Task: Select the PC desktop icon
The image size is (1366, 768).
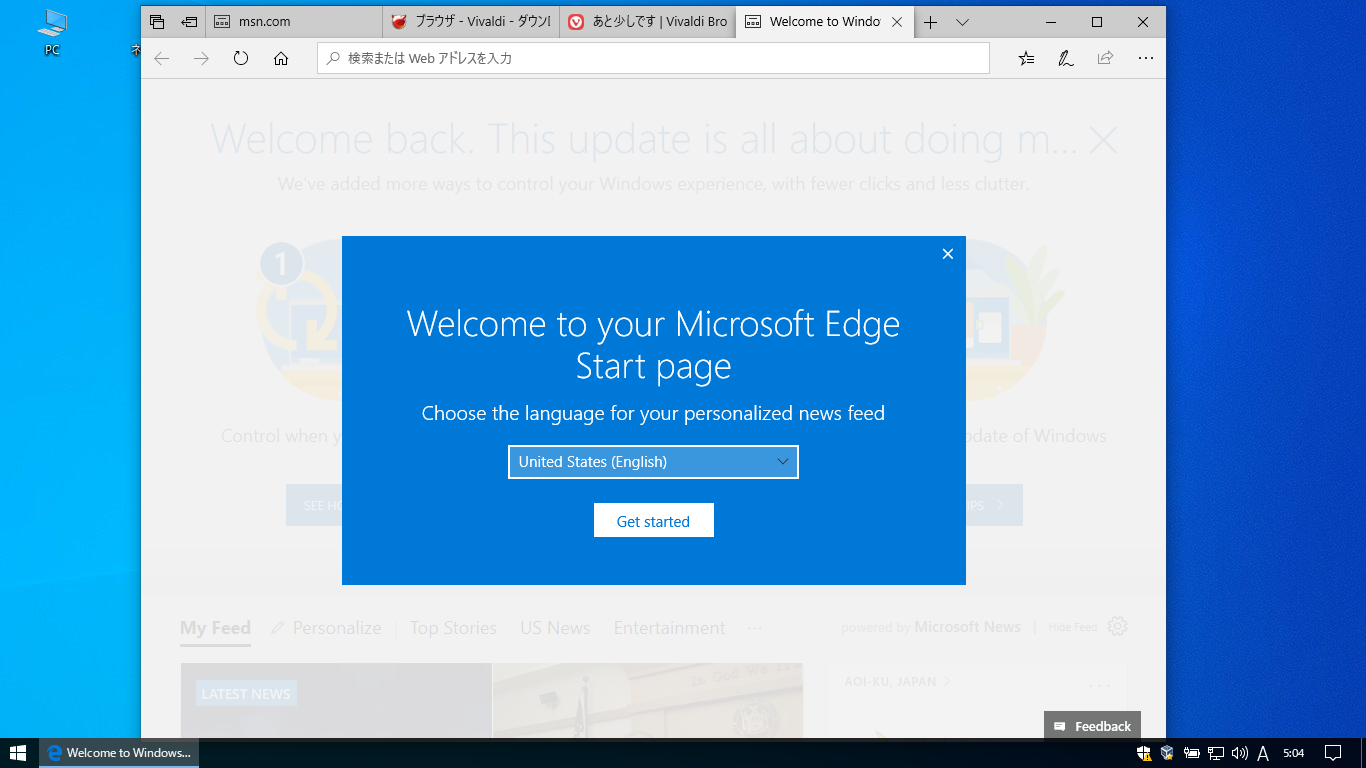Action: point(52,33)
